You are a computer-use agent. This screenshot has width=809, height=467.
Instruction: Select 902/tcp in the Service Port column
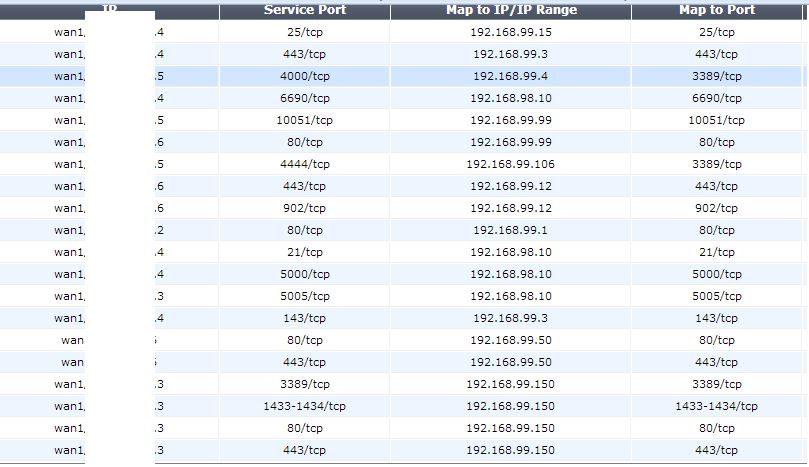coord(304,208)
